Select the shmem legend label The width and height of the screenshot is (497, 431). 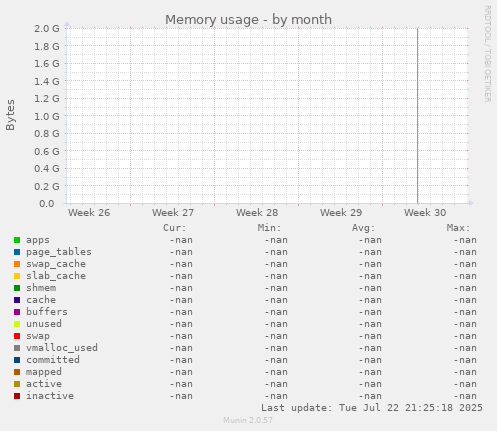(41, 288)
